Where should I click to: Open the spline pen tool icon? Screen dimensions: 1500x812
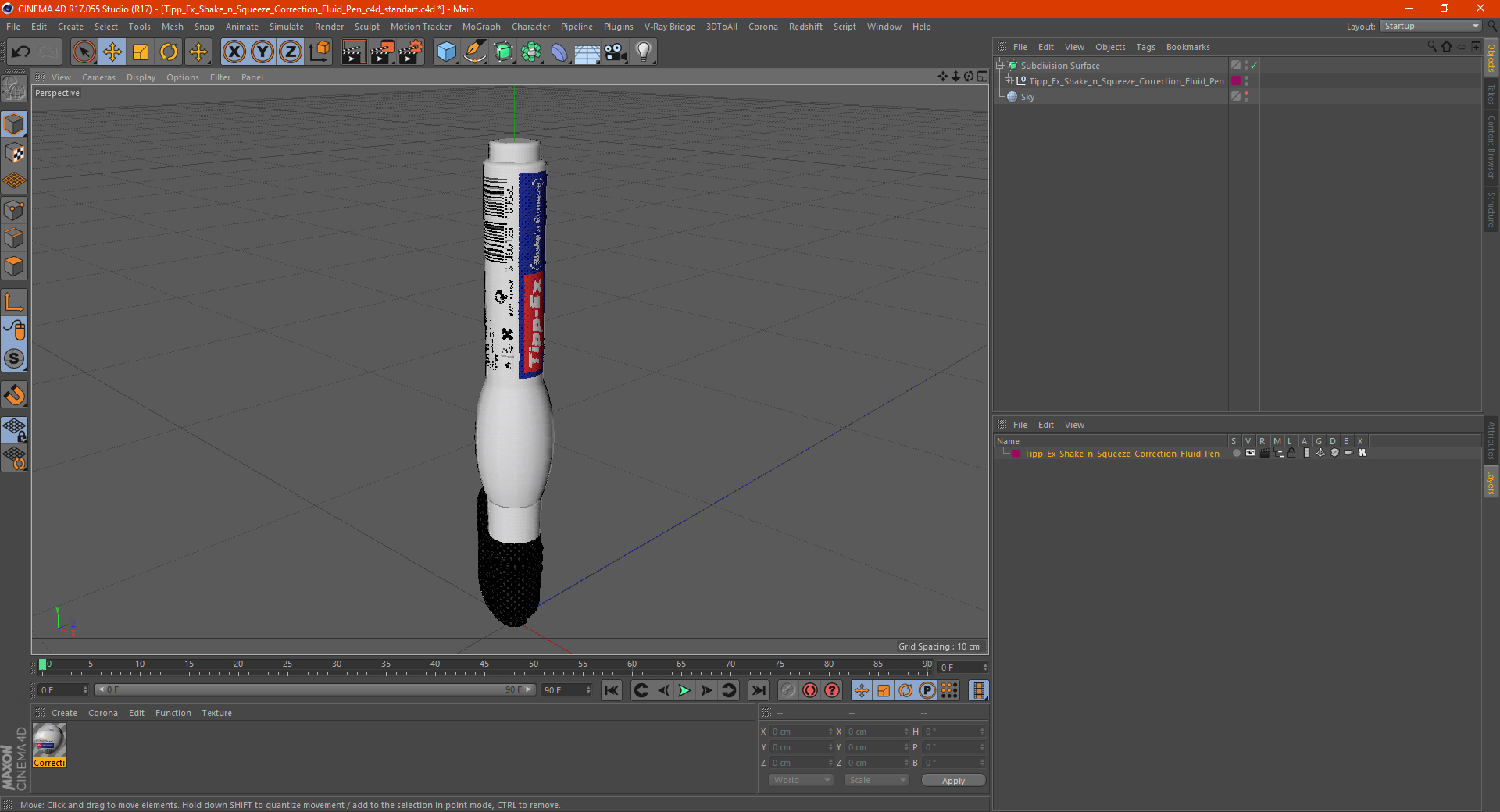tap(475, 52)
